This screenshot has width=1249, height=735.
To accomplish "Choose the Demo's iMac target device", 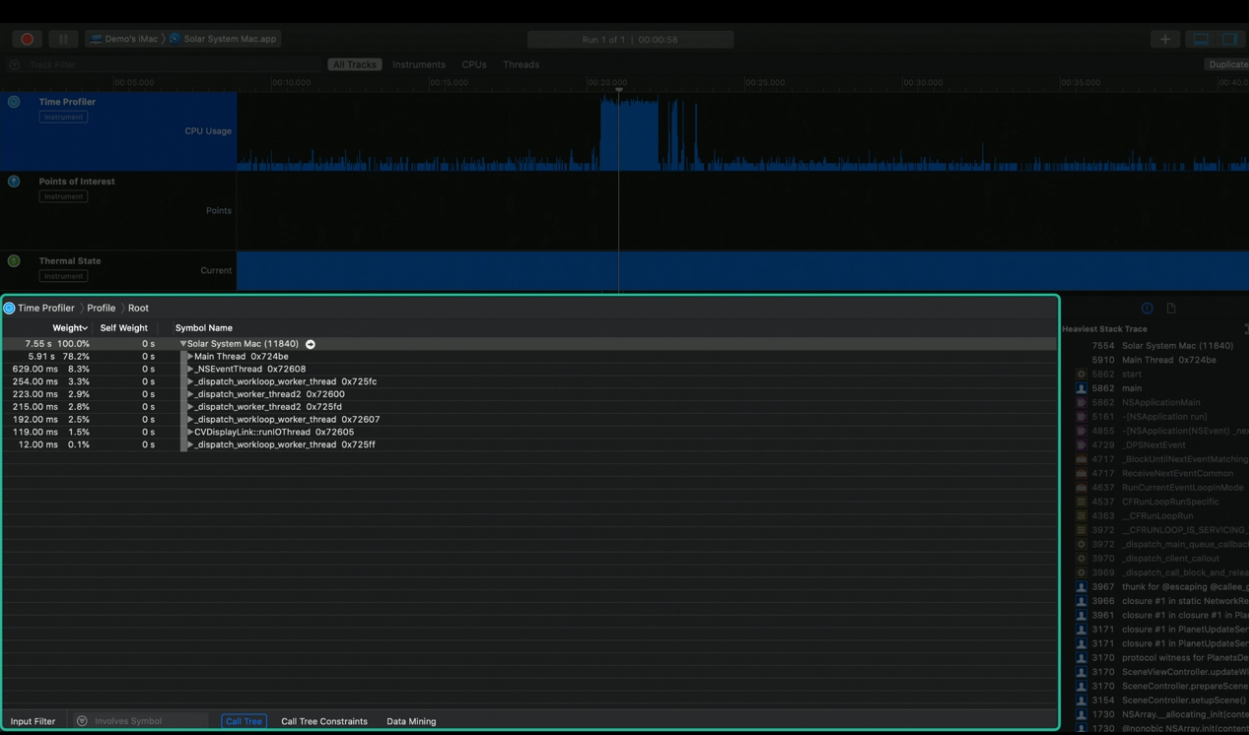I will click(125, 39).
